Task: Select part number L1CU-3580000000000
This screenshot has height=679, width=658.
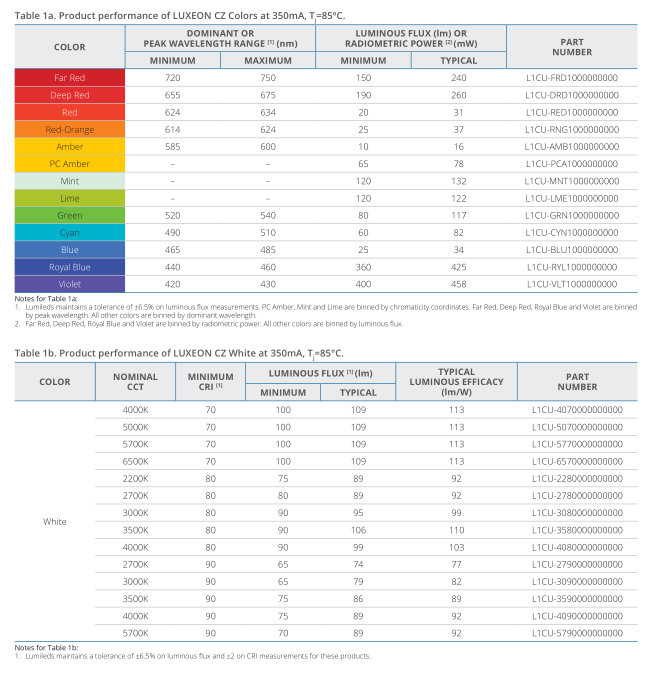Action: click(577, 530)
